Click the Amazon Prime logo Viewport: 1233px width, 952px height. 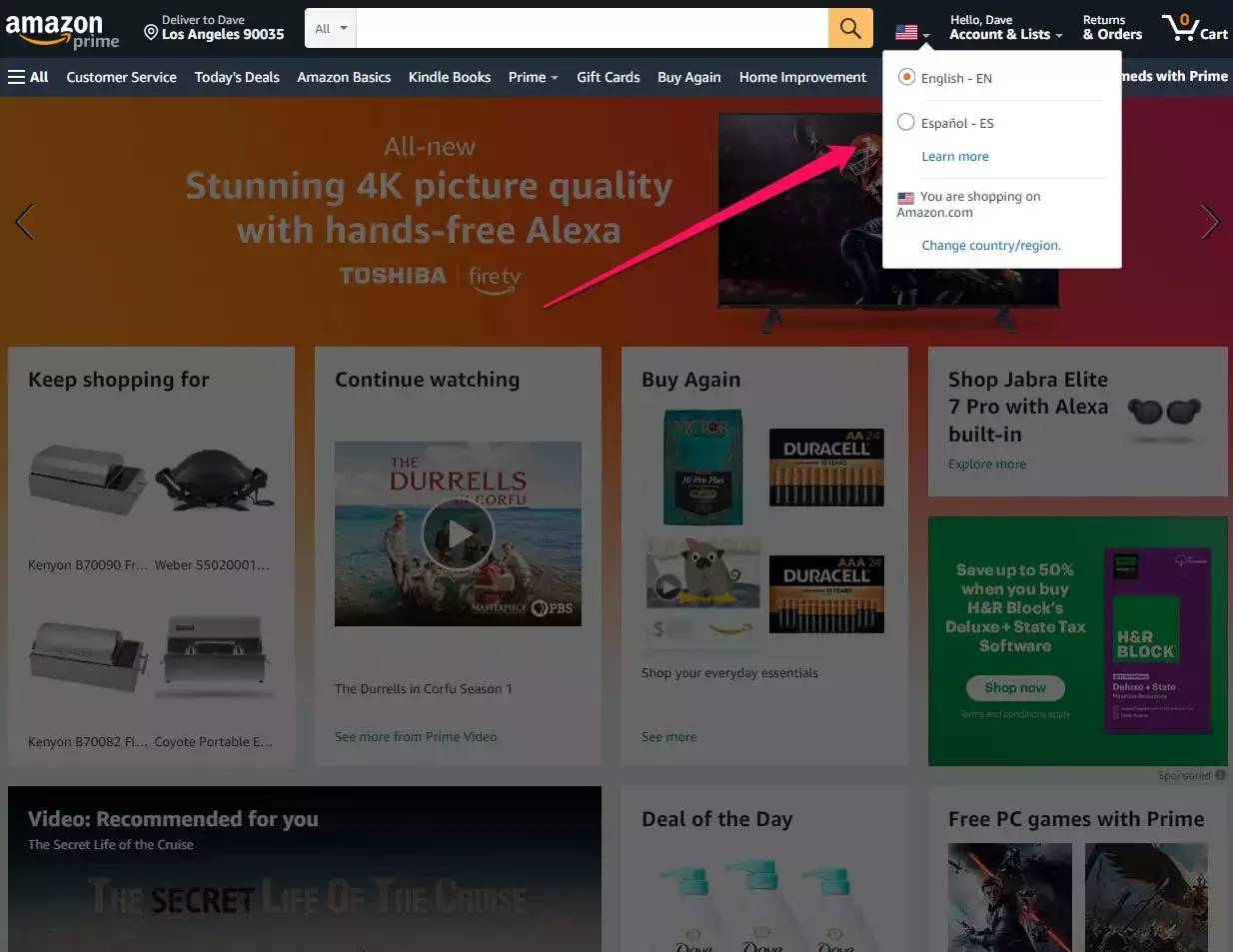tap(61, 30)
